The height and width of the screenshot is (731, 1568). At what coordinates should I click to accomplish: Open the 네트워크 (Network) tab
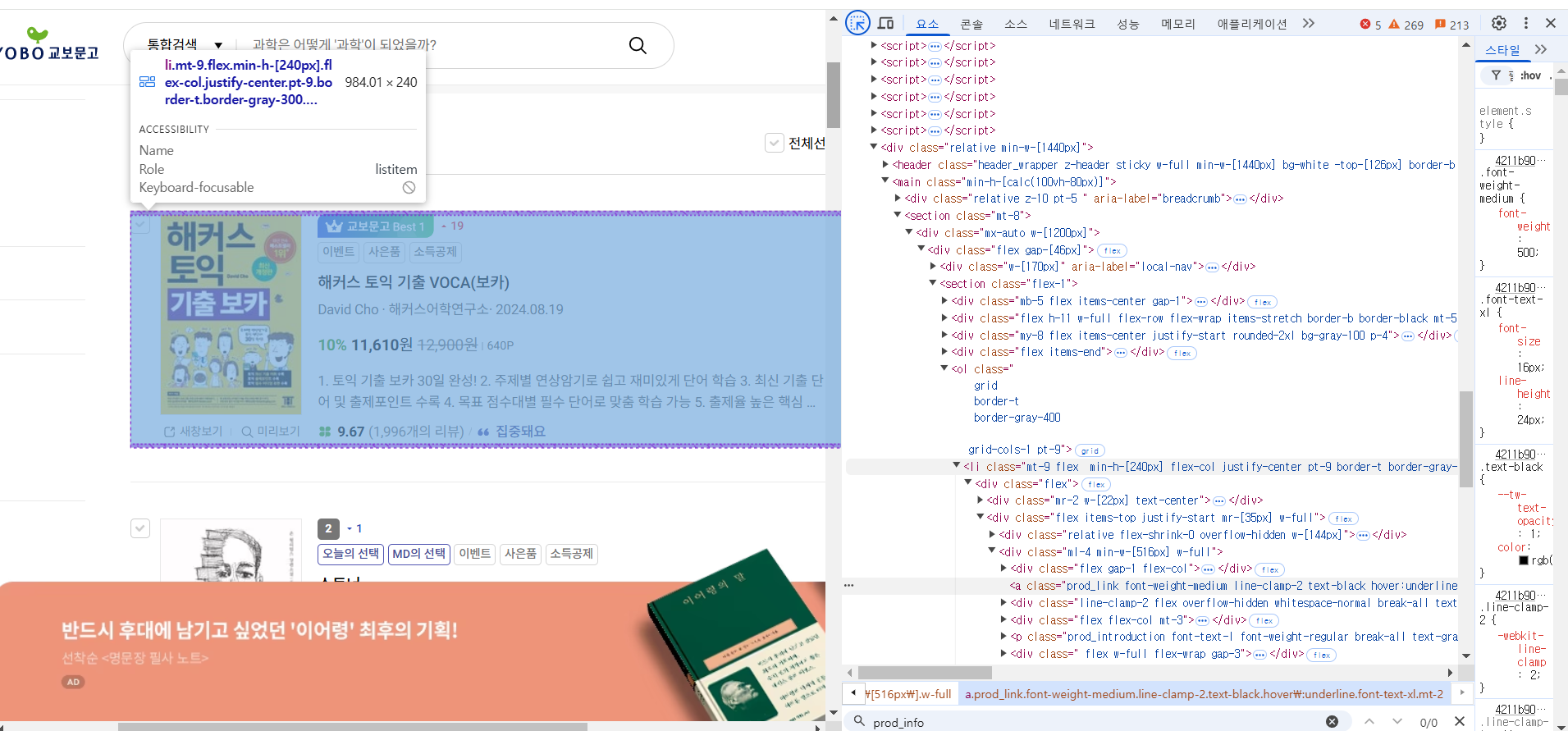(x=1072, y=24)
